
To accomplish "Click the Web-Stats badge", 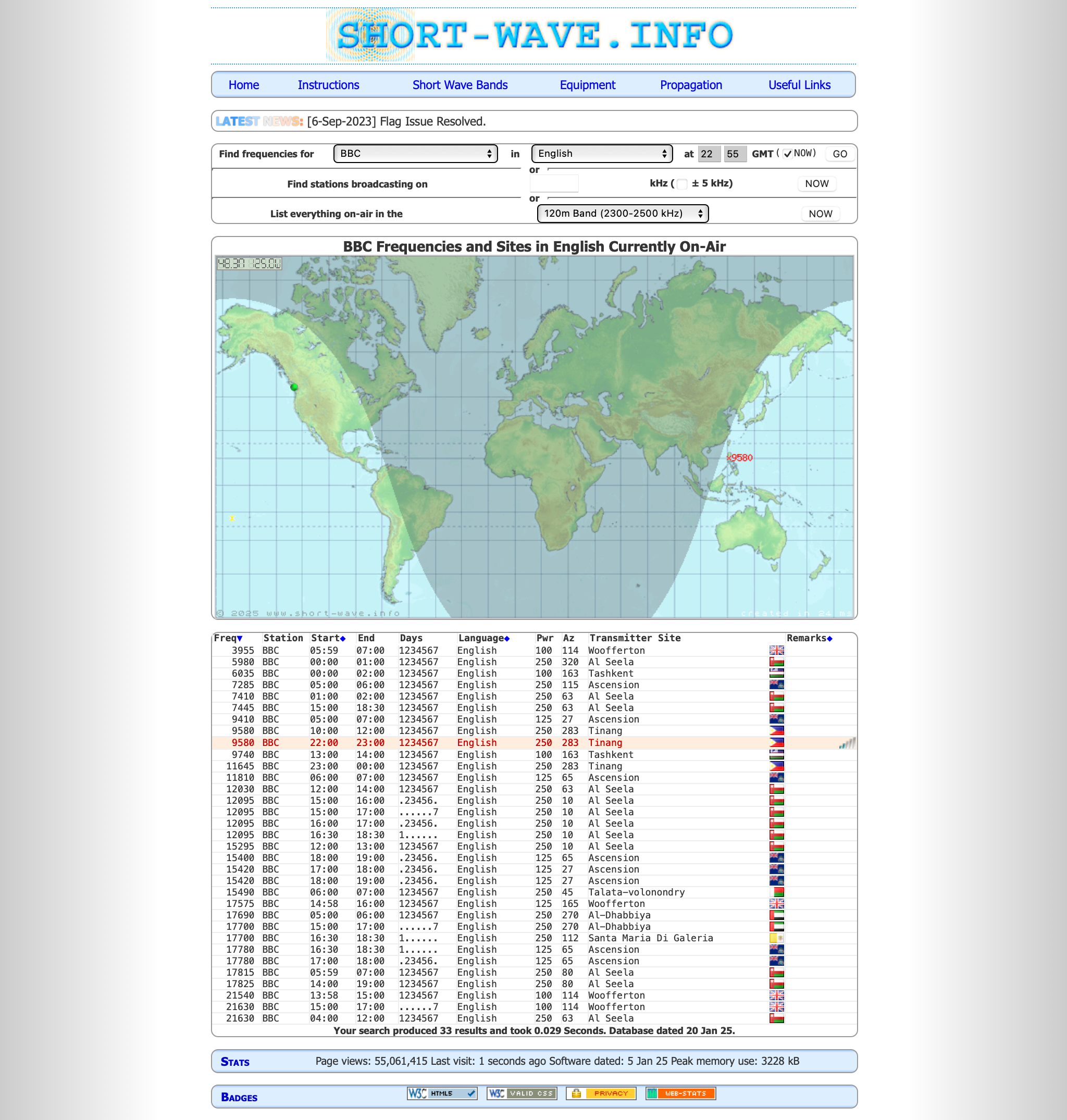I will pyautogui.click(x=680, y=1093).
